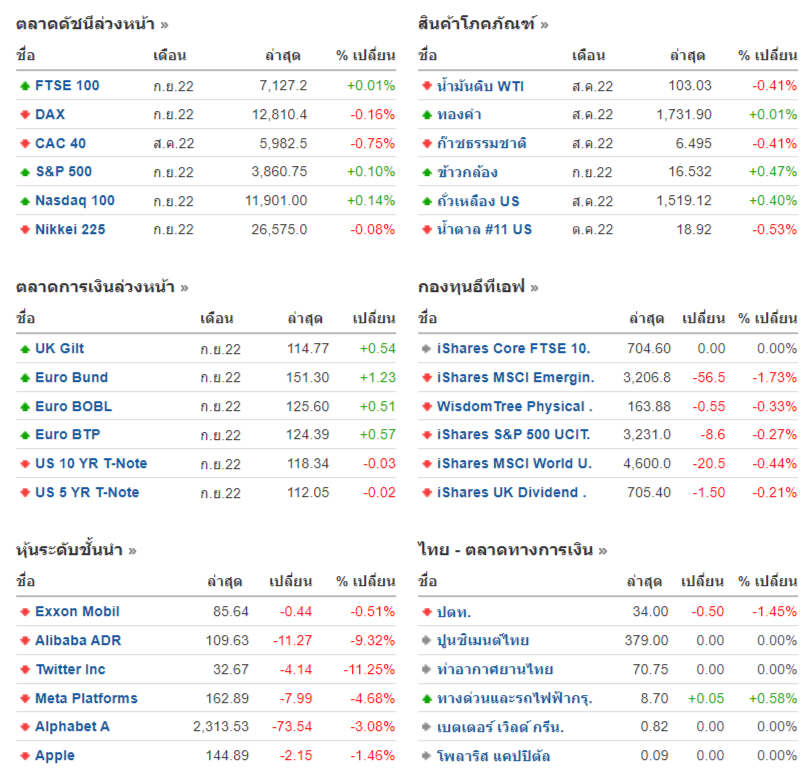
Task: Open ทางด่วนและรถไฟฟ้ากรุ. stock link
Action: (x=515, y=698)
